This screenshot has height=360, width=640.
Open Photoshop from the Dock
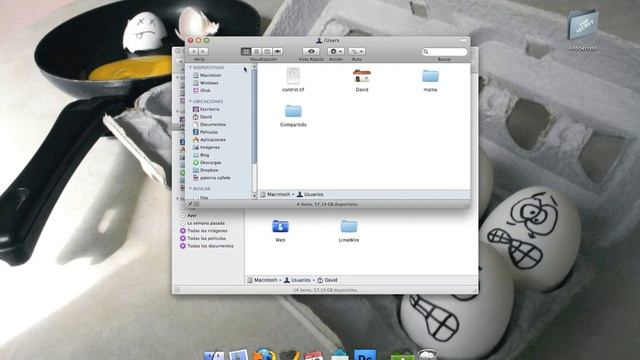click(364, 354)
